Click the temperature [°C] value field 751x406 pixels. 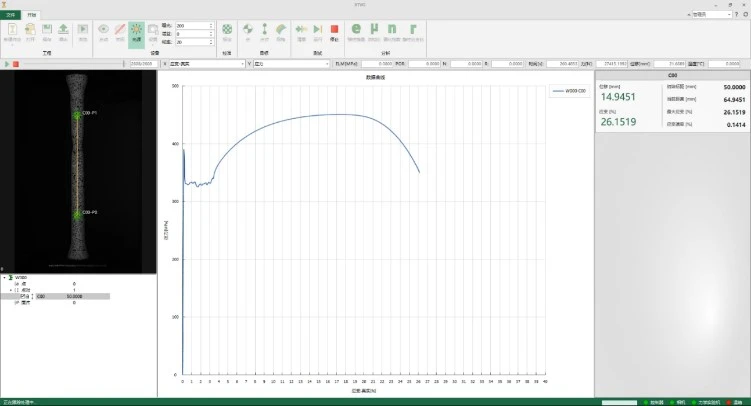pyautogui.click(x=724, y=64)
